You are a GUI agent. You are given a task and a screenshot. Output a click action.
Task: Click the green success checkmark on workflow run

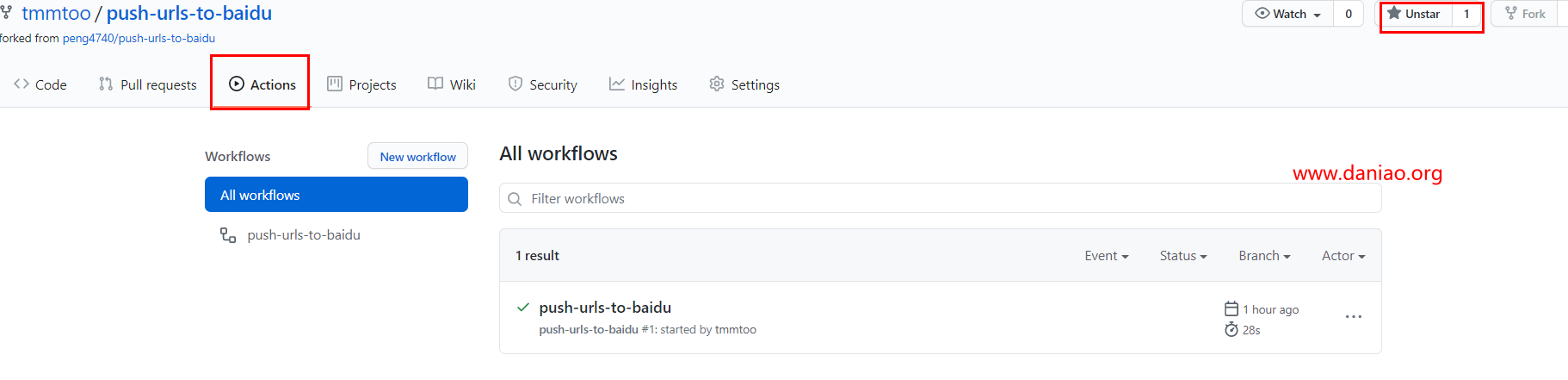(x=522, y=307)
